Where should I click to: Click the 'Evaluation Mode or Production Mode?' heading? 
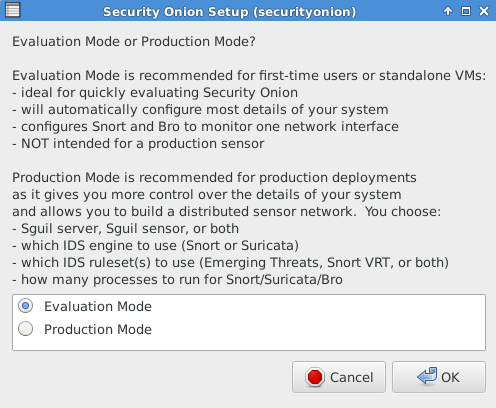pos(134,42)
